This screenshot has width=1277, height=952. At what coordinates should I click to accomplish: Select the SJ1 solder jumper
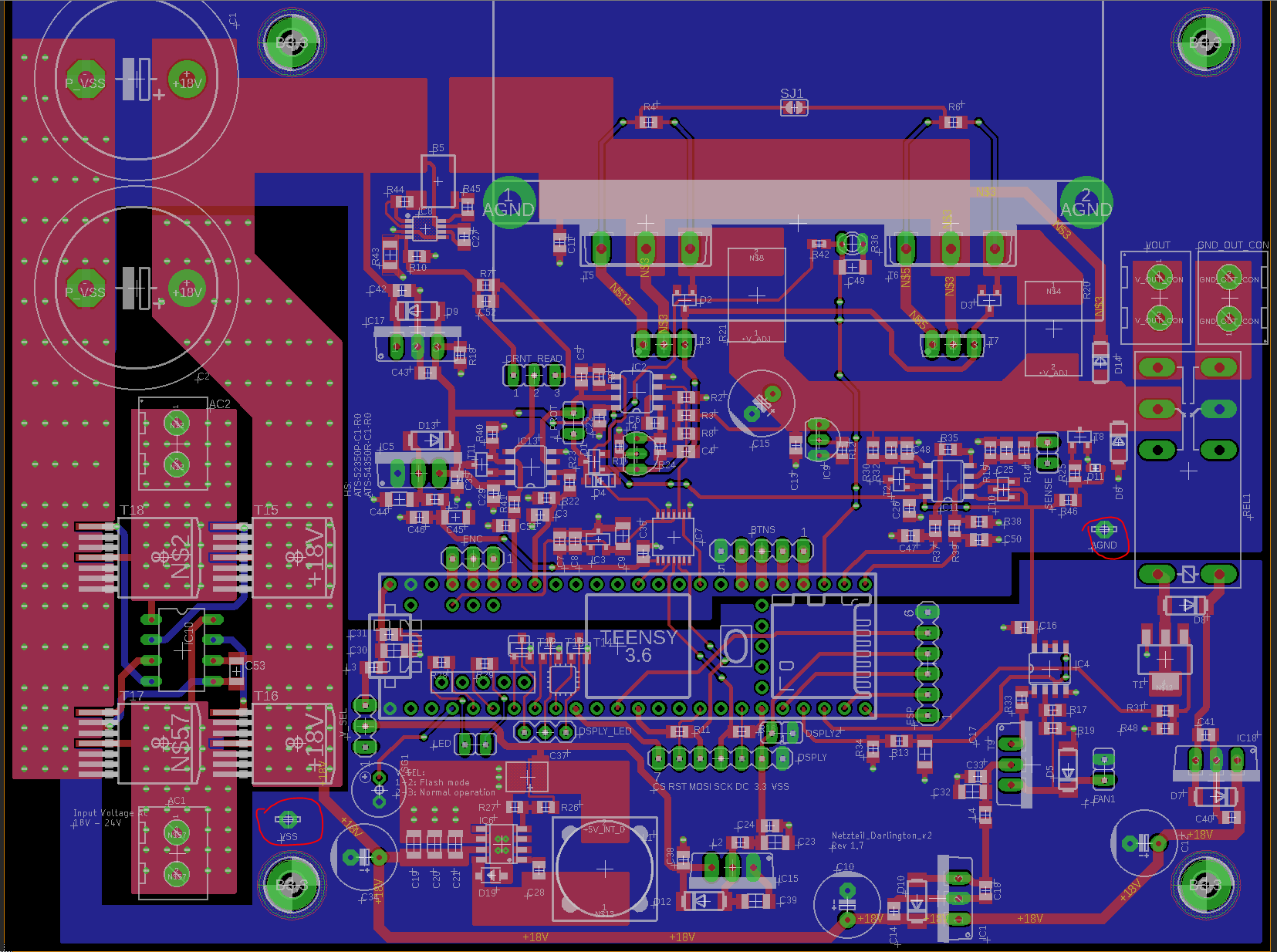coord(793,108)
